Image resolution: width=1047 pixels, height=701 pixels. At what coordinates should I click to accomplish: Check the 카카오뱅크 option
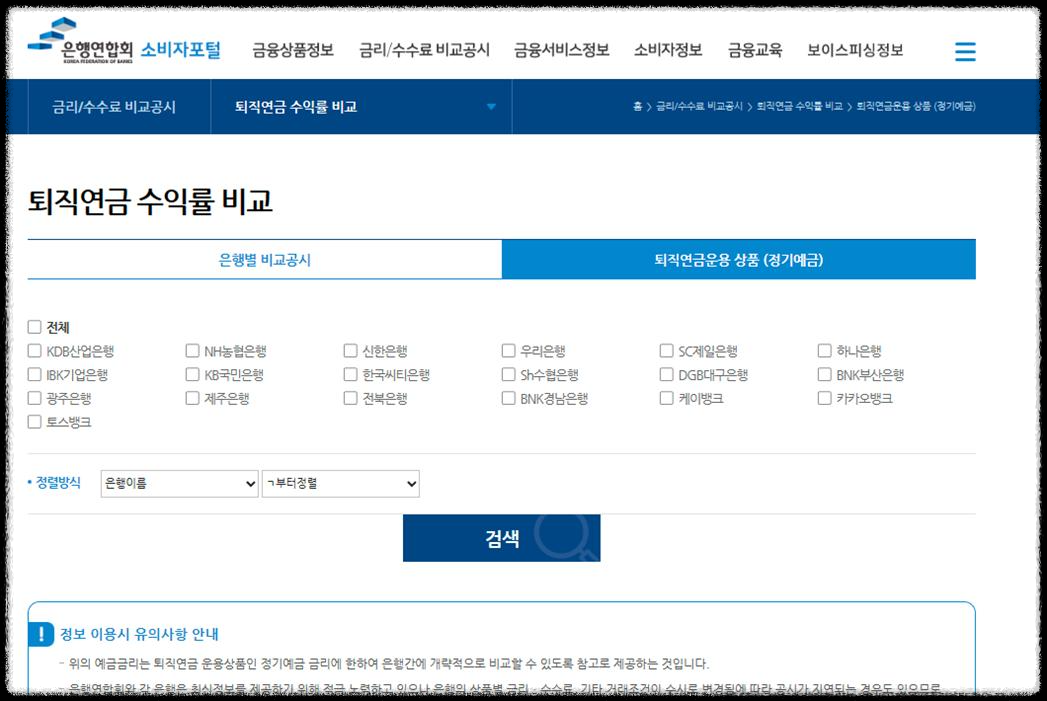(x=824, y=399)
